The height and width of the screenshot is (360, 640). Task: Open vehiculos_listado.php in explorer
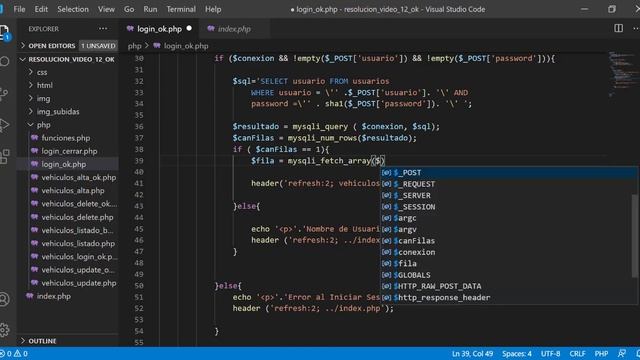(x=68, y=243)
